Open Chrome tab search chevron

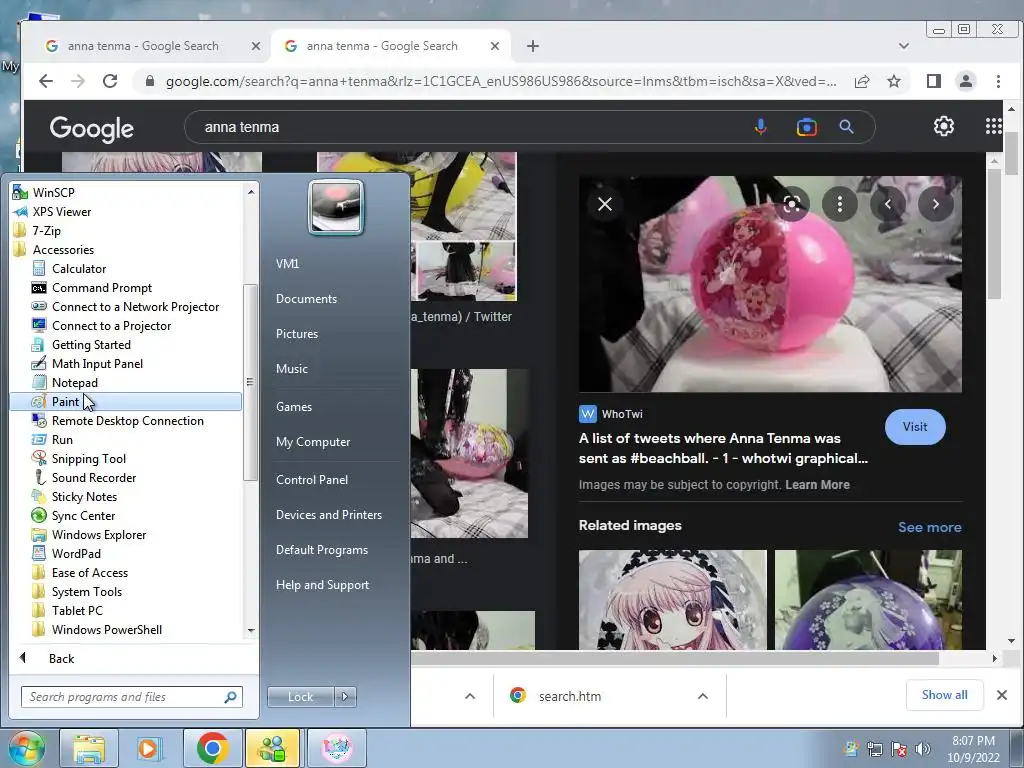click(x=904, y=46)
